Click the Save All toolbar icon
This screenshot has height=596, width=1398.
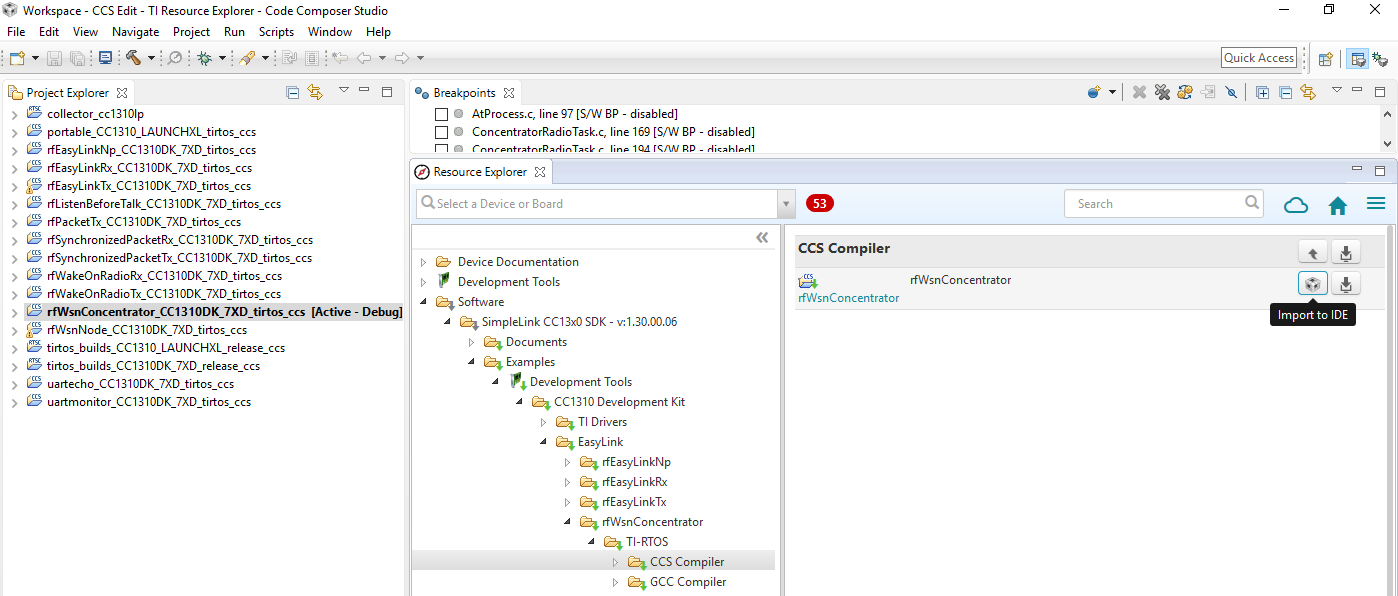pyautogui.click(x=77, y=58)
